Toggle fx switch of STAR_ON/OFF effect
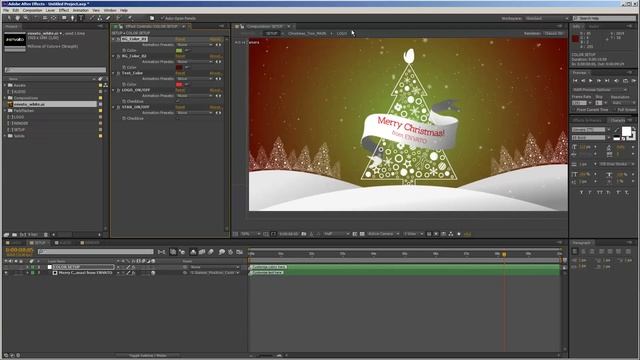The image size is (640, 360). (x=118, y=107)
